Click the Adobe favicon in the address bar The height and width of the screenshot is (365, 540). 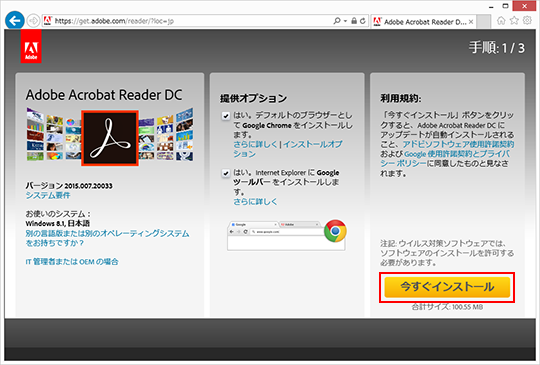click(x=48, y=21)
